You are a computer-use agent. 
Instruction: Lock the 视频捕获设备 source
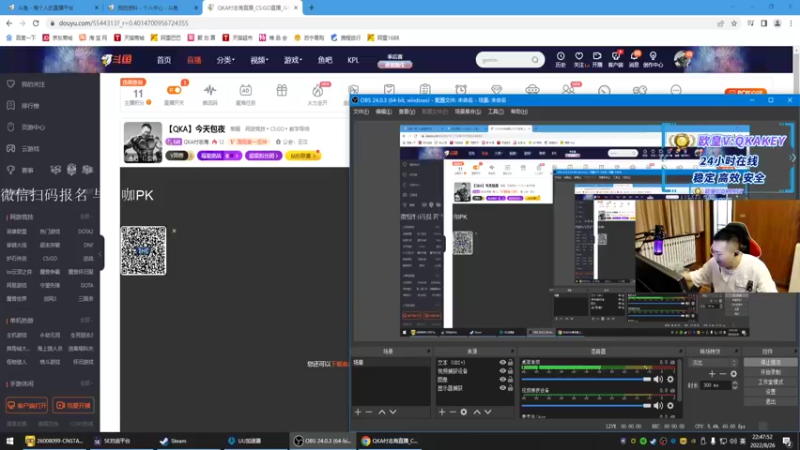coord(510,371)
